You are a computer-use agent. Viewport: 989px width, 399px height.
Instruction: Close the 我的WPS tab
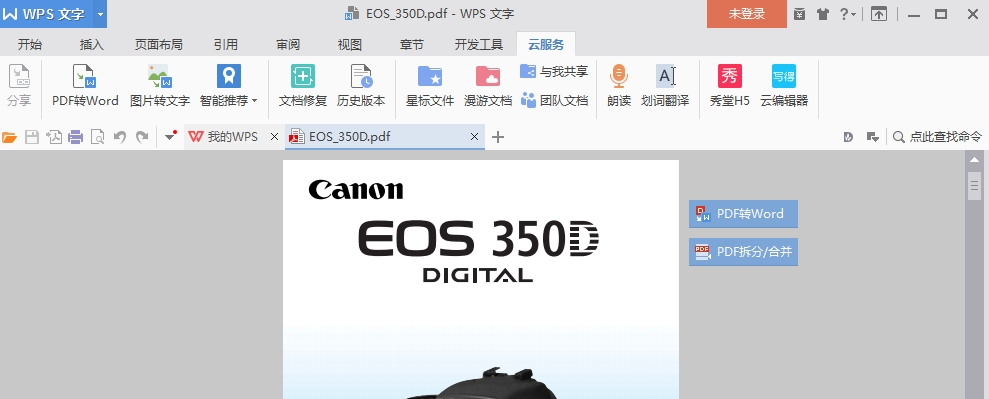[x=274, y=137]
